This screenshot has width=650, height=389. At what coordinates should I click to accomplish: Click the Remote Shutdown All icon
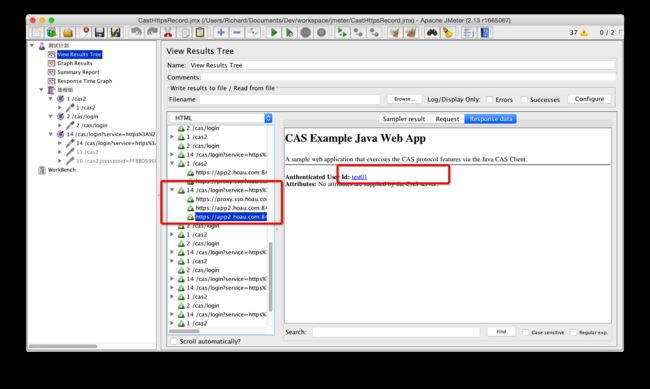[x=374, y=32]
